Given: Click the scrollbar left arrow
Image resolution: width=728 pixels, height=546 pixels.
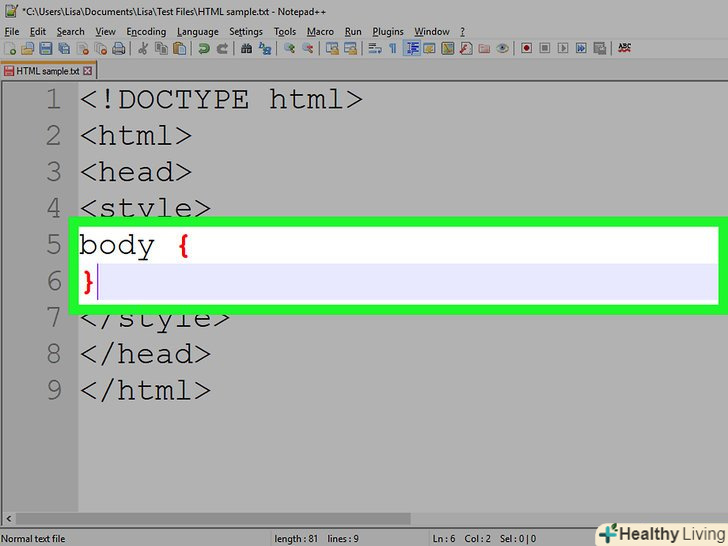Looking at the screenshot, I should click(9, 518).
